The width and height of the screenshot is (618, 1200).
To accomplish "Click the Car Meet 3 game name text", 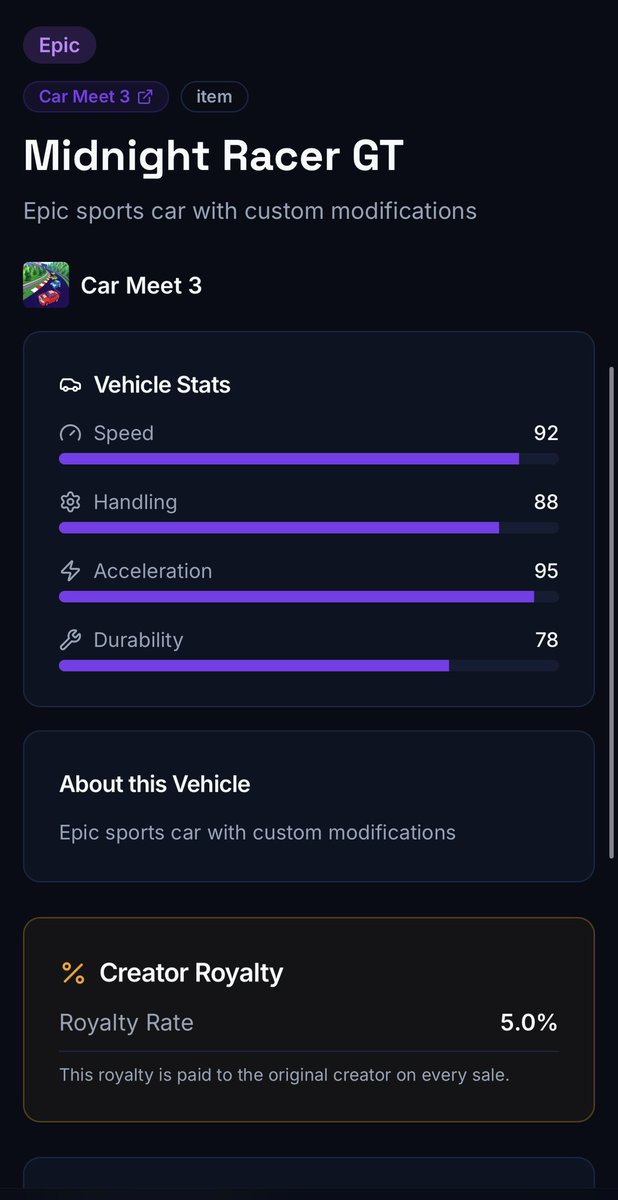I will (x=141, y=285).
